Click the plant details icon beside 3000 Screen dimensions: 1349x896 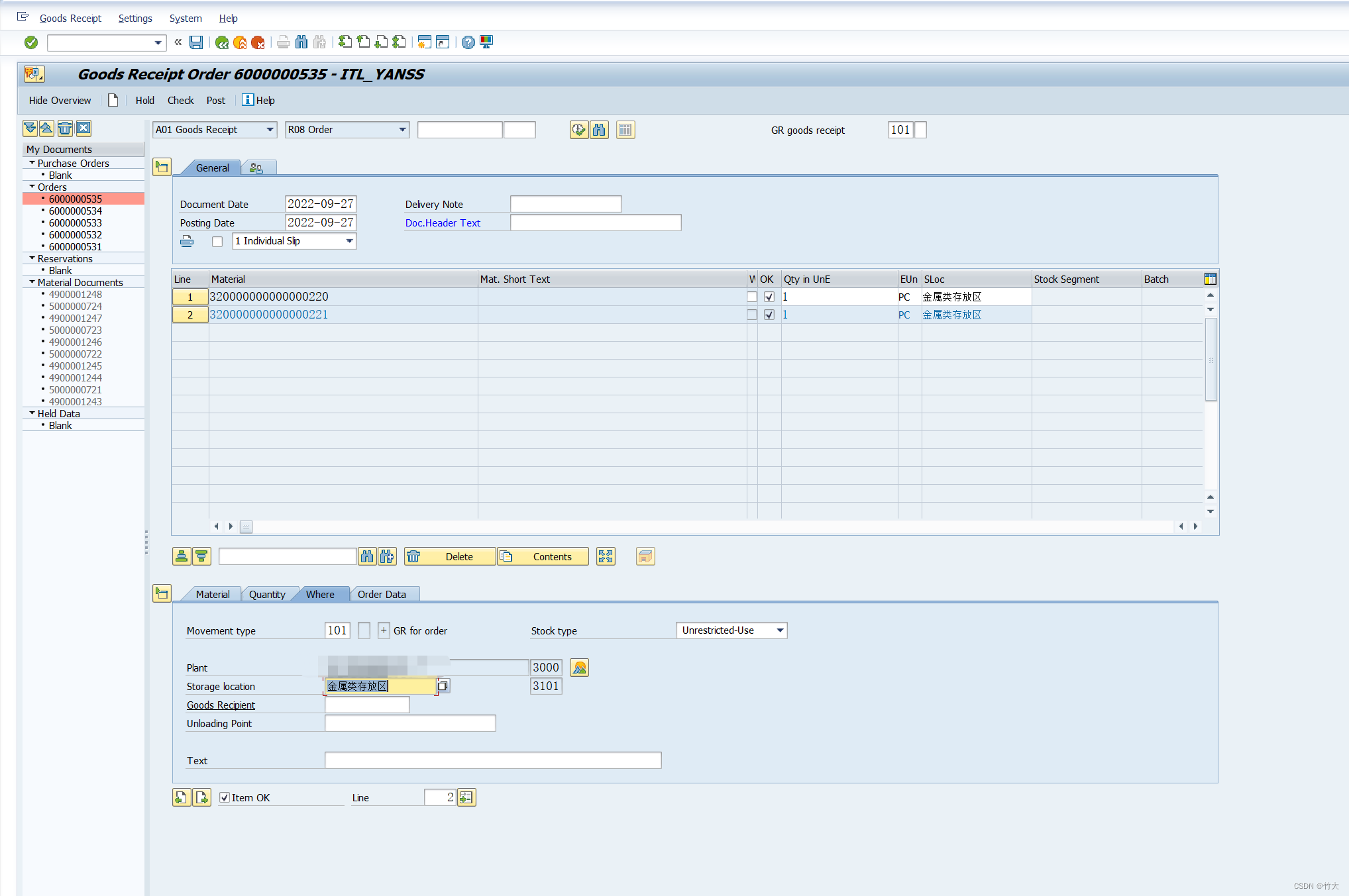(579, 668)
